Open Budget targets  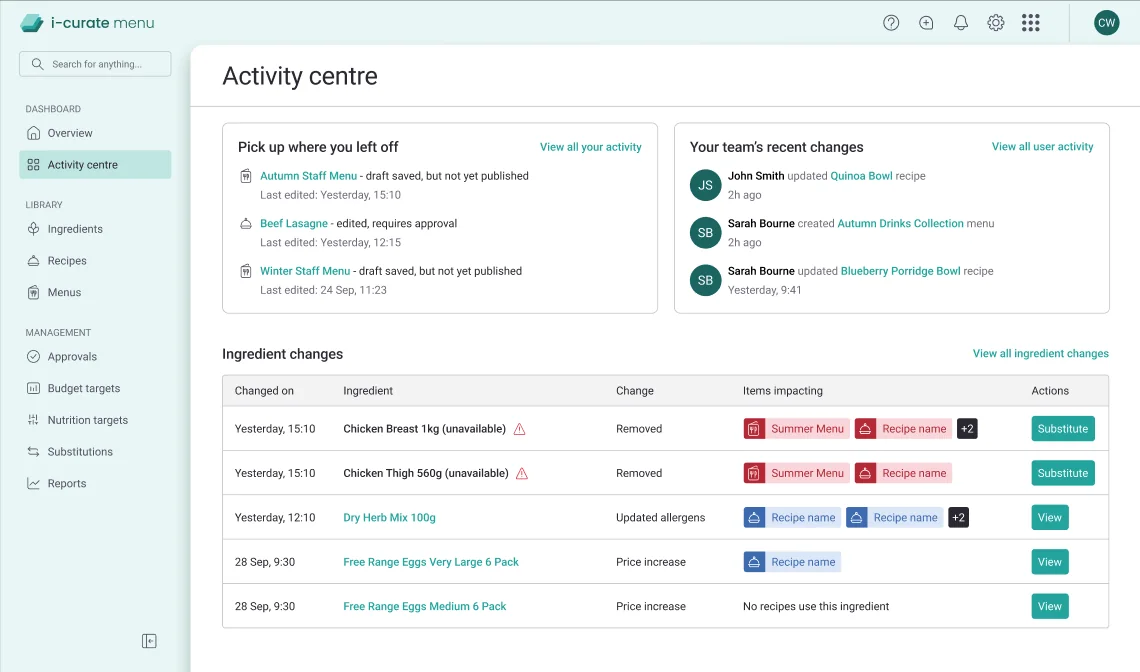[95, 388]
